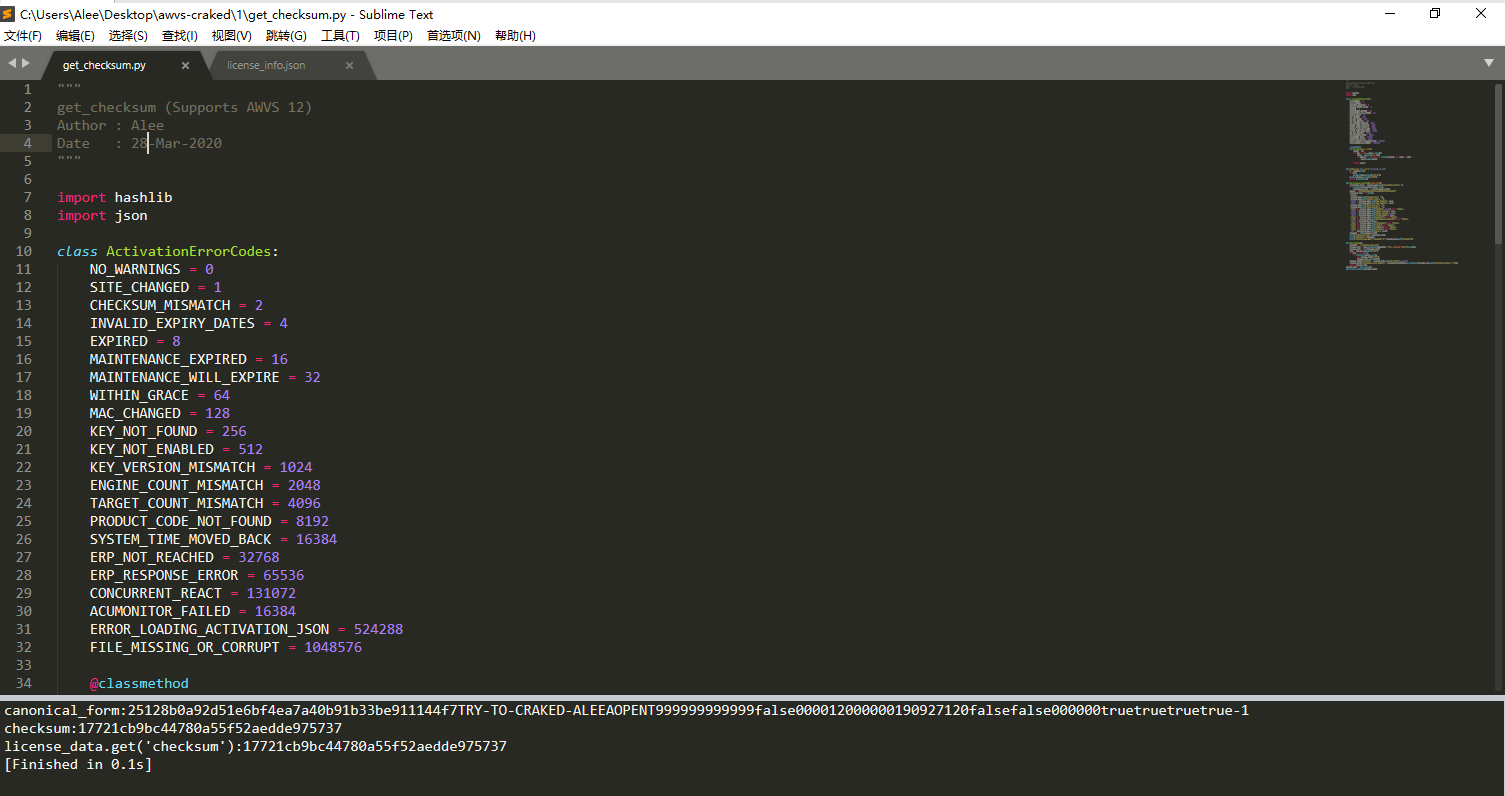Screen dimensions: 1505x796
Task: Click ENGINE_COUNT_MISMATCH constant
Action: 177,485
